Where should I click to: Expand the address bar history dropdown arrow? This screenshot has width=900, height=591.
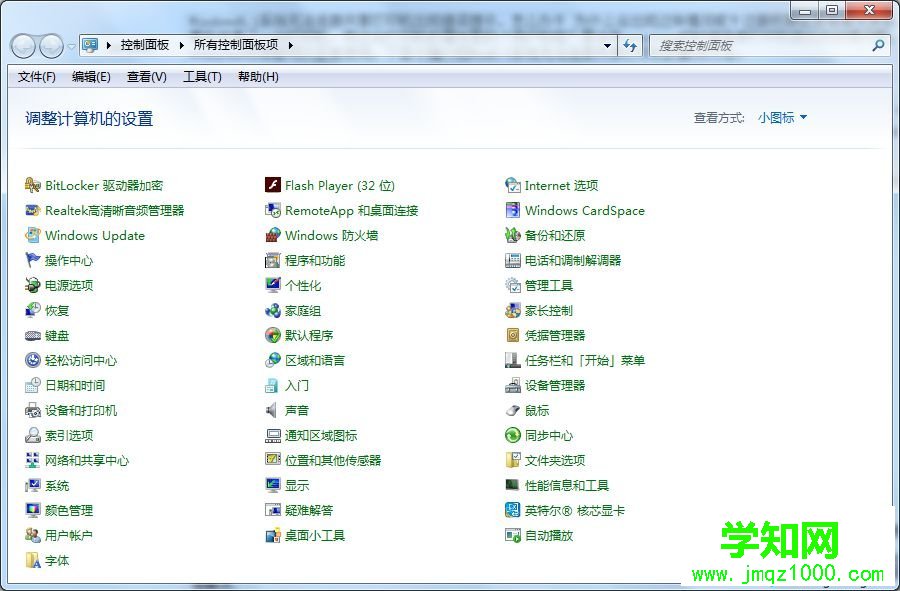[x=607, y=45]
